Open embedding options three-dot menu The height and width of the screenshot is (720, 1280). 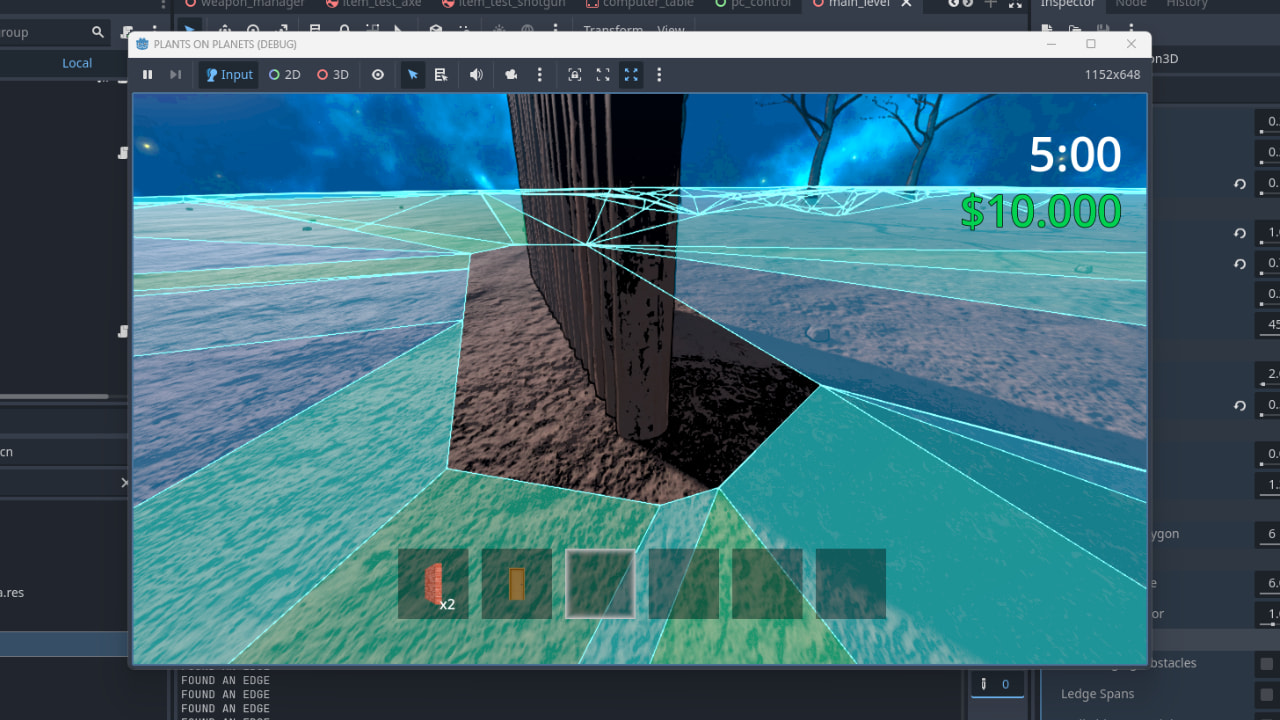click(659, 75)
